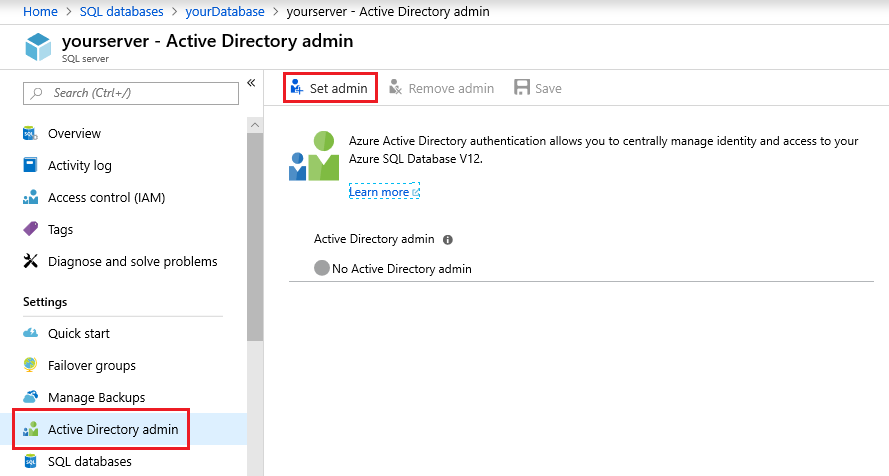Open yourDatabase breadcrumb link
The width and height of the screenshot is (889, 476).
coord(225,11)
